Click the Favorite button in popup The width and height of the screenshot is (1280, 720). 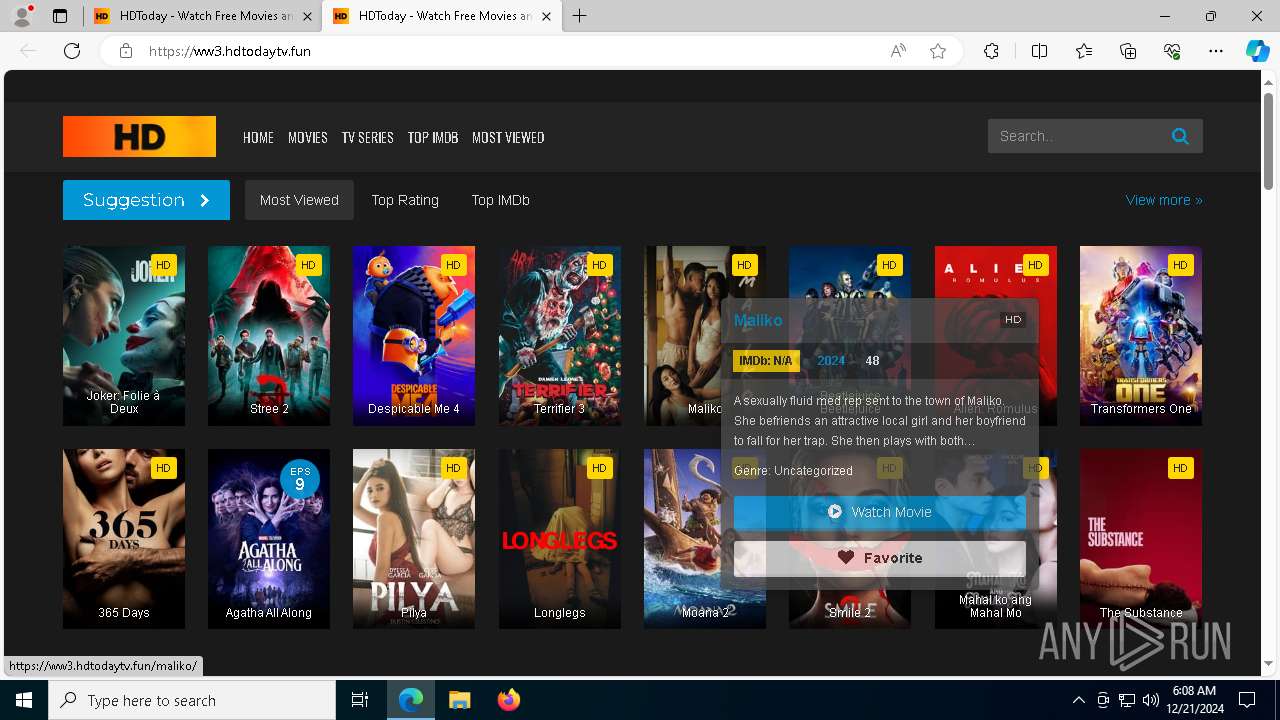coord(880,558)
